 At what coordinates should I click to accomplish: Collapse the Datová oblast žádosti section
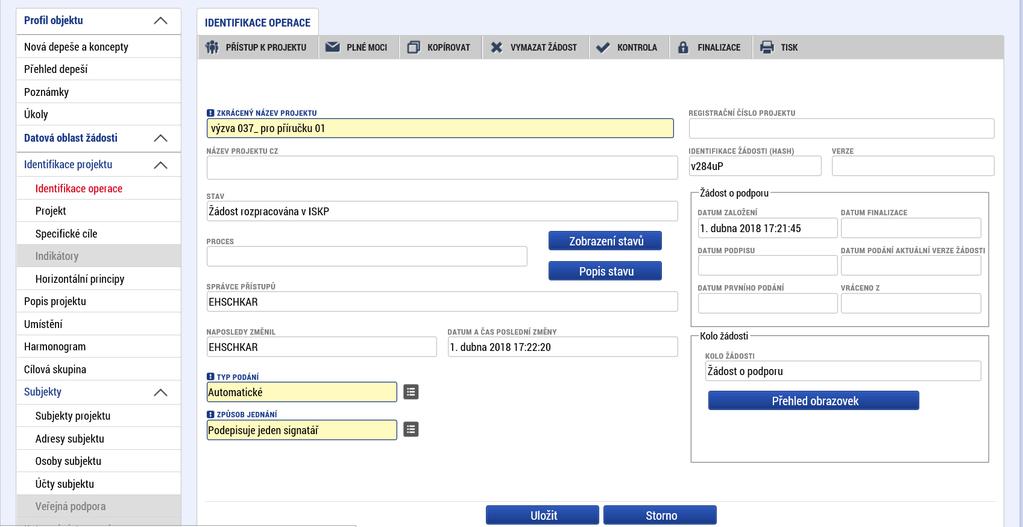coord(160,138)
